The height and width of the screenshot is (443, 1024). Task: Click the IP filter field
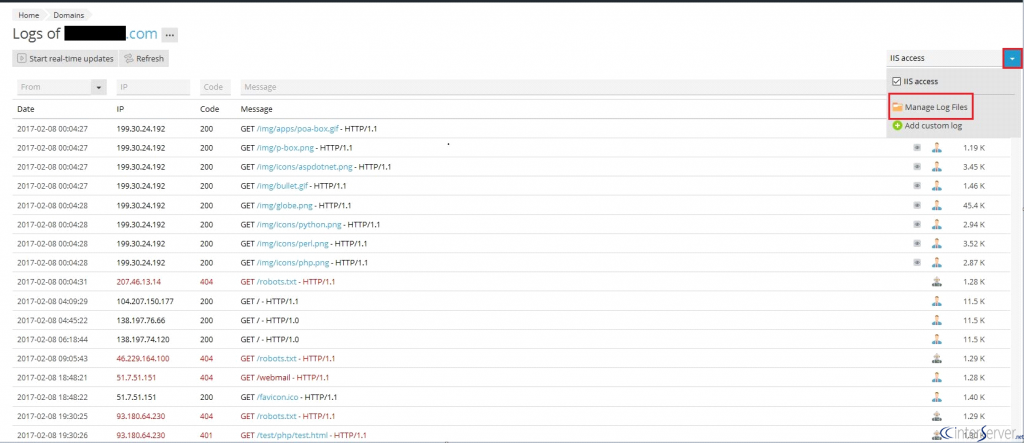pyautogui.click(x=153, y=87)
